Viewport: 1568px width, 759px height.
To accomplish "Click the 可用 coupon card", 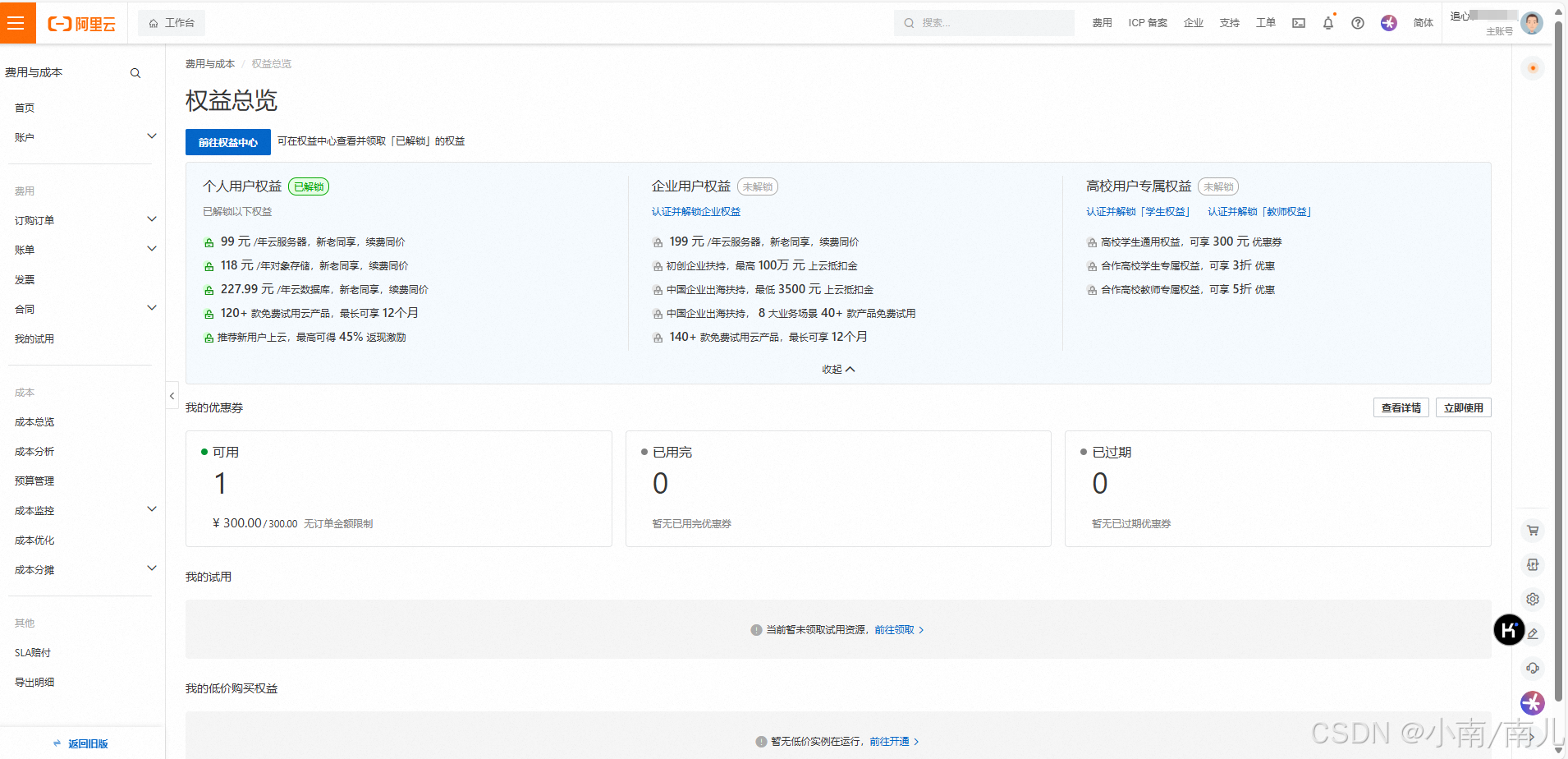I will (399, 489).
